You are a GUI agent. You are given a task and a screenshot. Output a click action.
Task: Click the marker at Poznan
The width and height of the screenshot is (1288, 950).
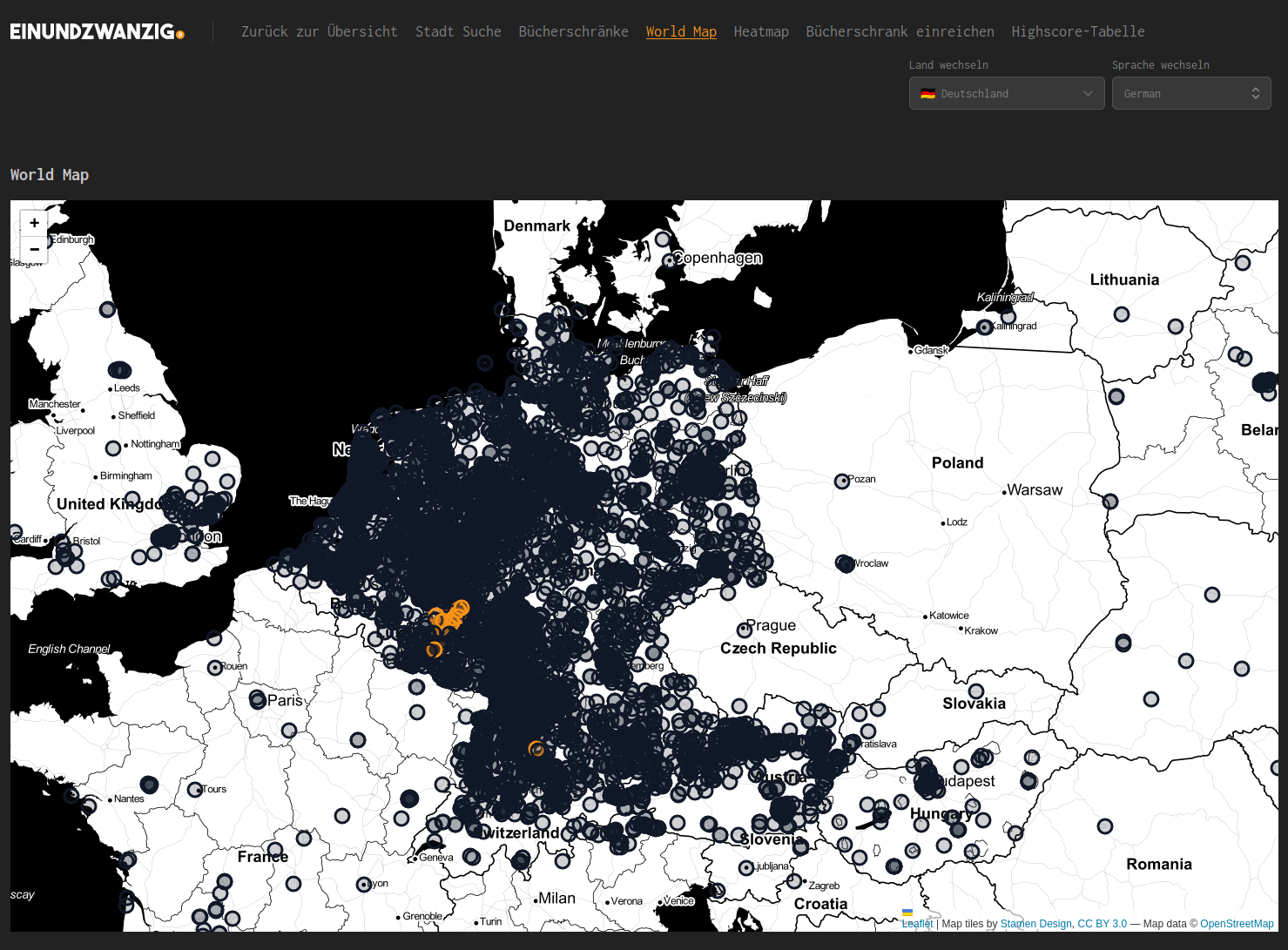[x=841, y=482]
